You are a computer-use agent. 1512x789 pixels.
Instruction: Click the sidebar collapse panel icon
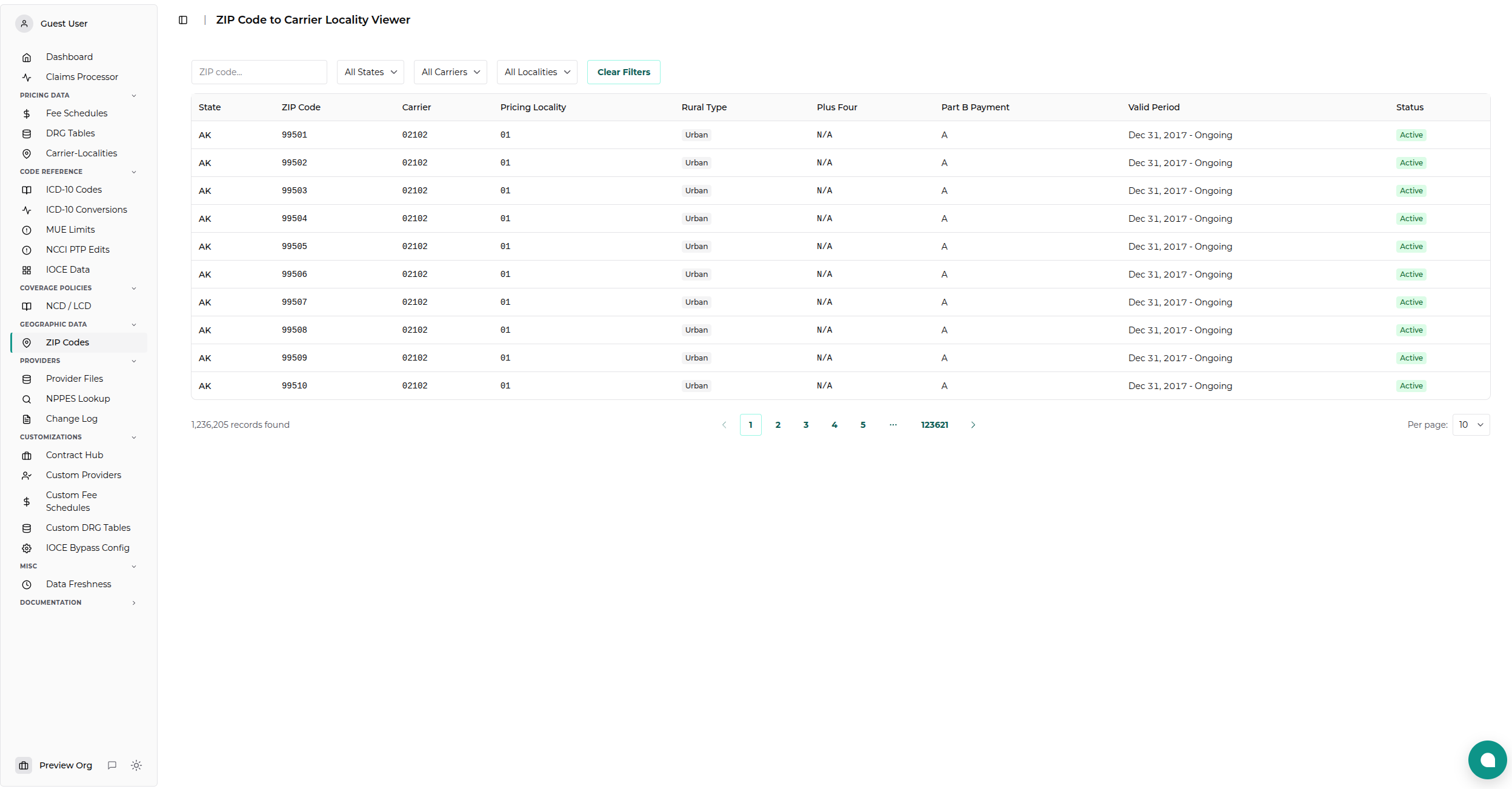tap(183, 20)
